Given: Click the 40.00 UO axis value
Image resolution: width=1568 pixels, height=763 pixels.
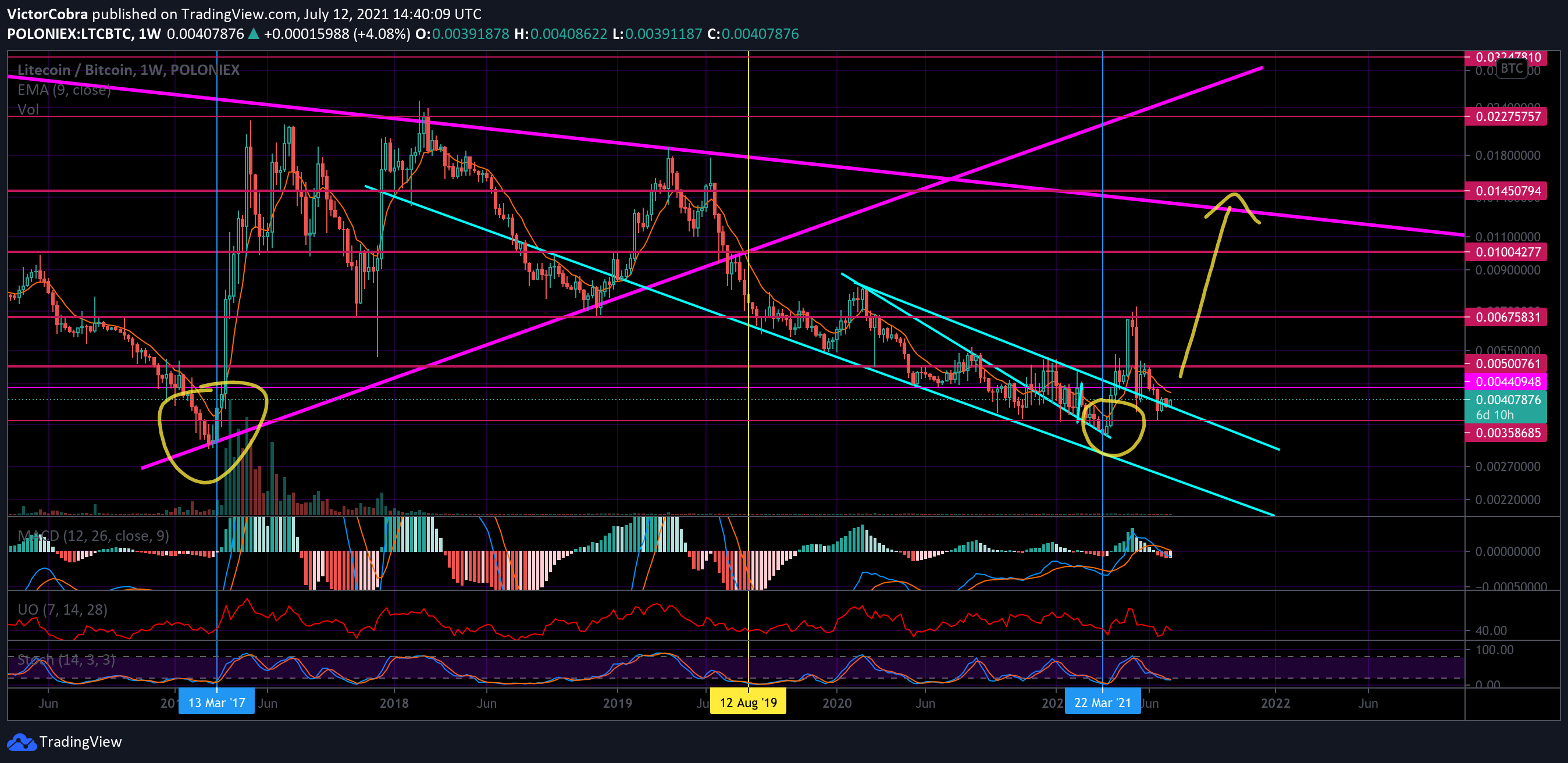Looking at the screenshot, I should 1491,630.
